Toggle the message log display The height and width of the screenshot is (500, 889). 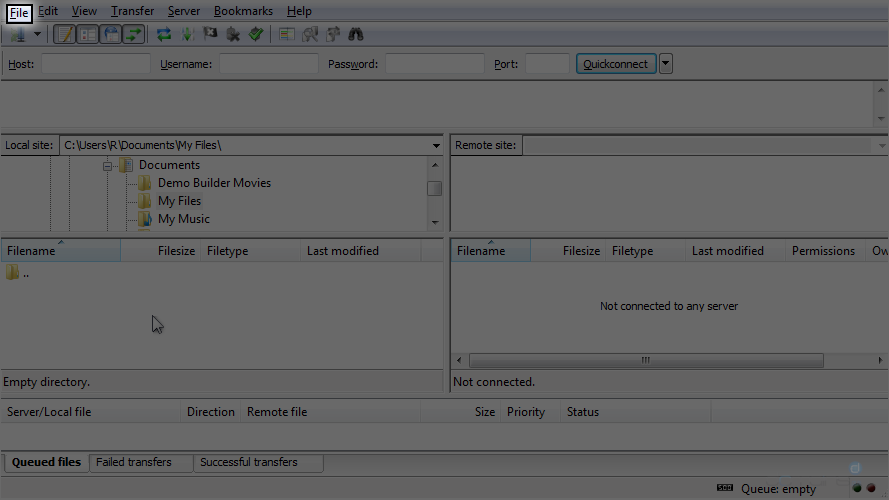(64, 34)
